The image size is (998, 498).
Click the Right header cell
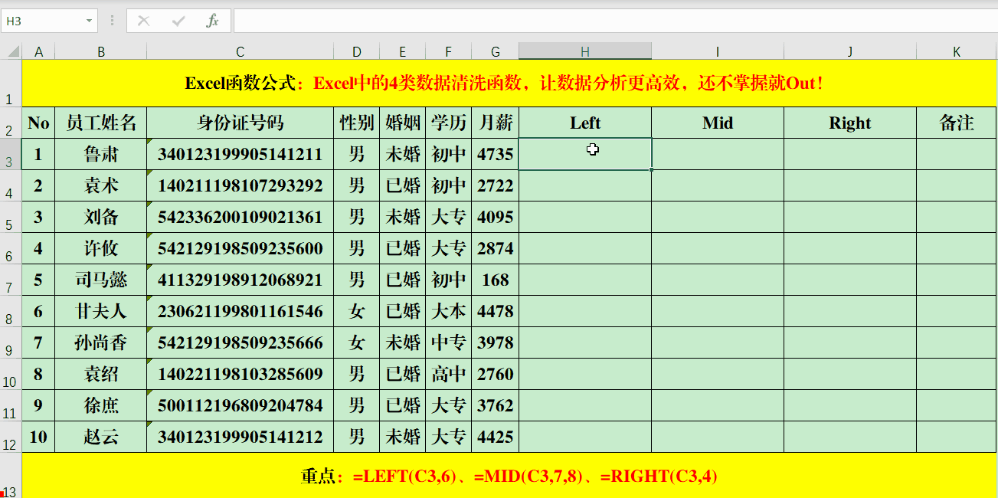click(x=850, y=123)
